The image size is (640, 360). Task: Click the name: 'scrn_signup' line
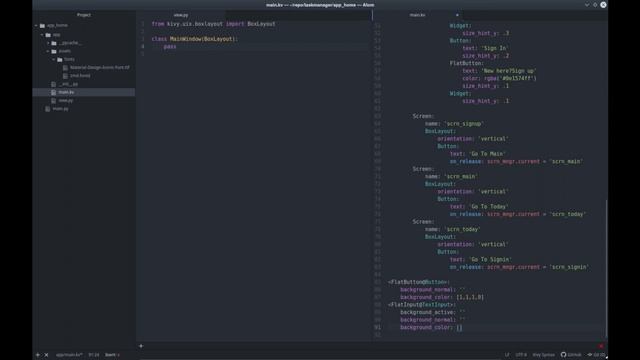(454, 124)
